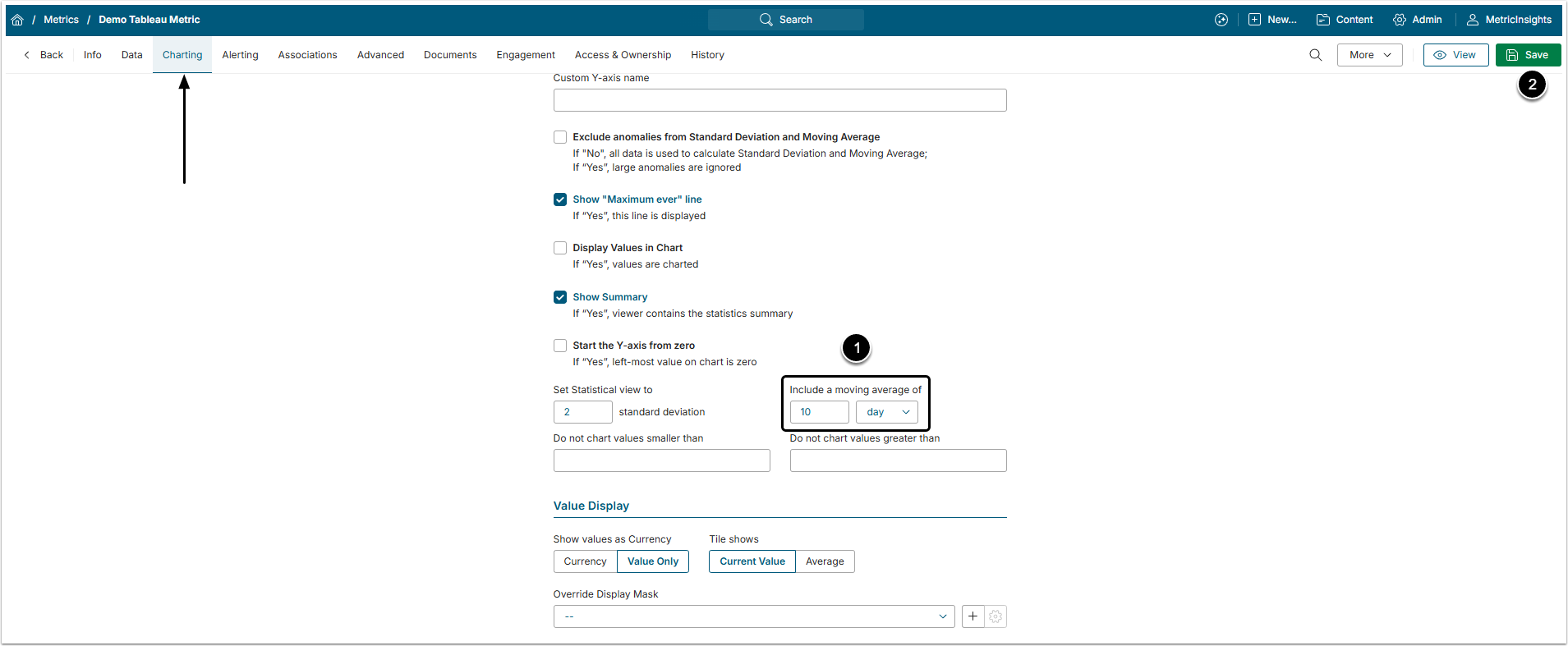This screenshot has width=1568, height=646.
Task: Click the gear icon beside display mask
Action: coord(996,616)
